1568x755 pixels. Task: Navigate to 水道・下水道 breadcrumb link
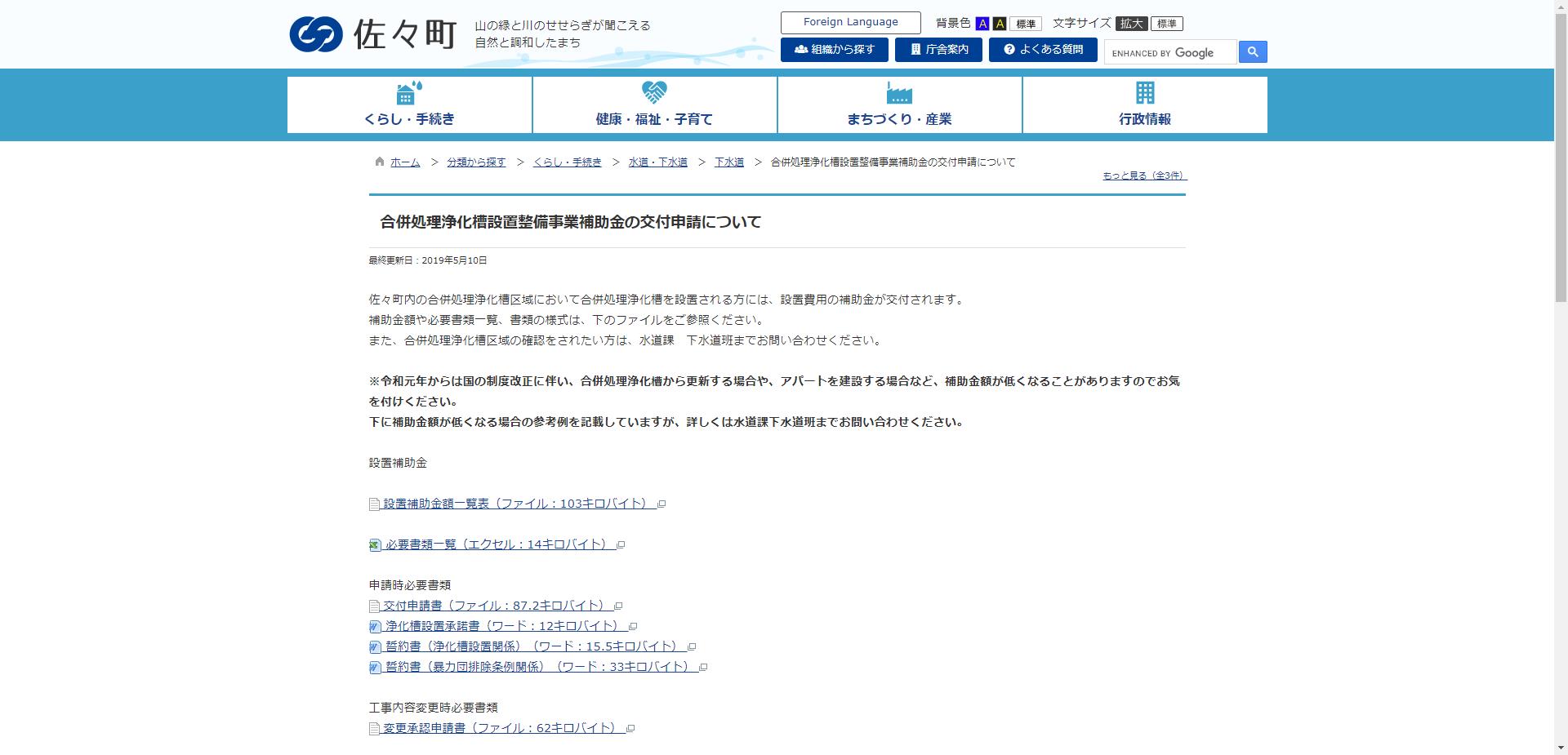click(x=657, y=162)
